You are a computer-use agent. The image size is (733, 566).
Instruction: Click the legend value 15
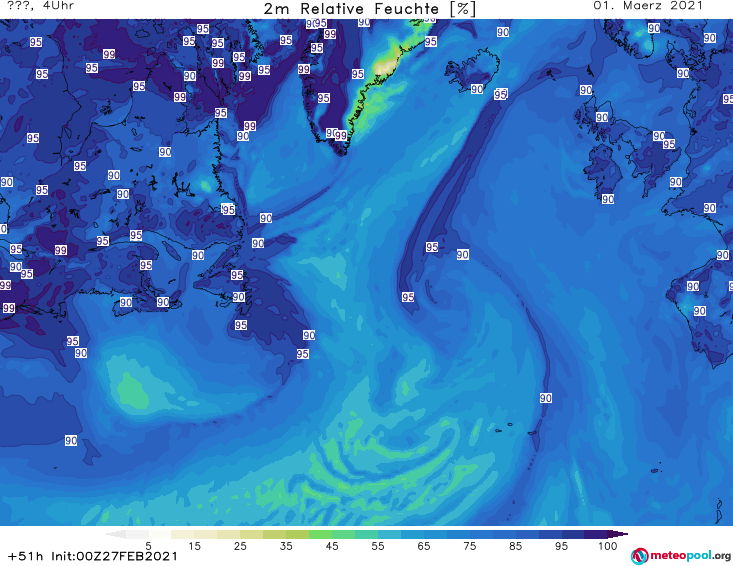tap(194, 546)
